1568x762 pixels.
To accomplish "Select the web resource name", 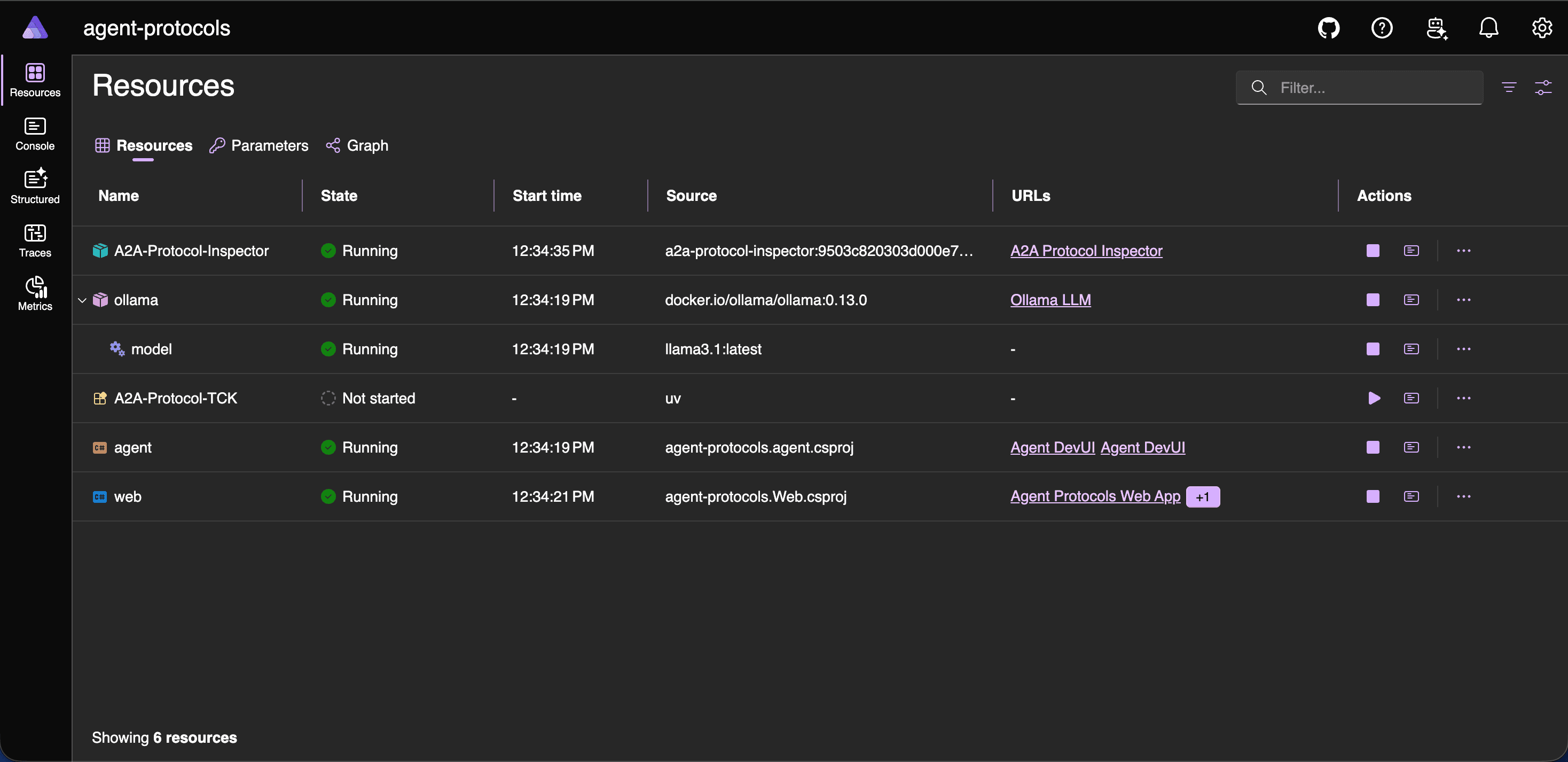I will [127, 496].
